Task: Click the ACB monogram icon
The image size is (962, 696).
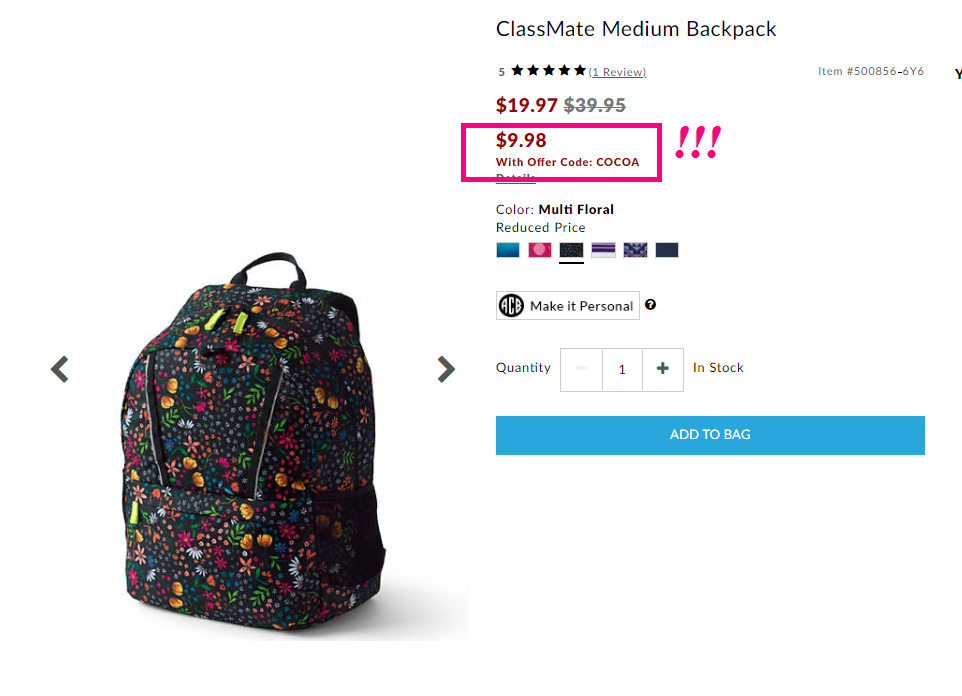Action: tap(511, 305)
